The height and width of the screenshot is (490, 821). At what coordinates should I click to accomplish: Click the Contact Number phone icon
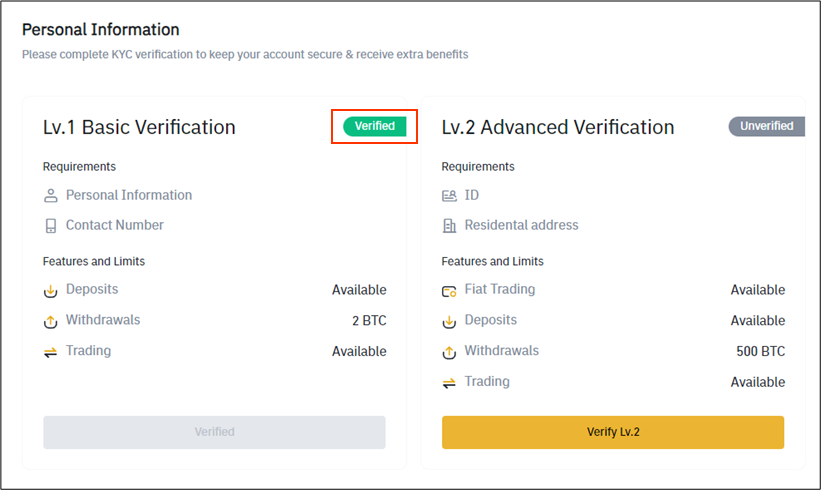tap(51, 226)
